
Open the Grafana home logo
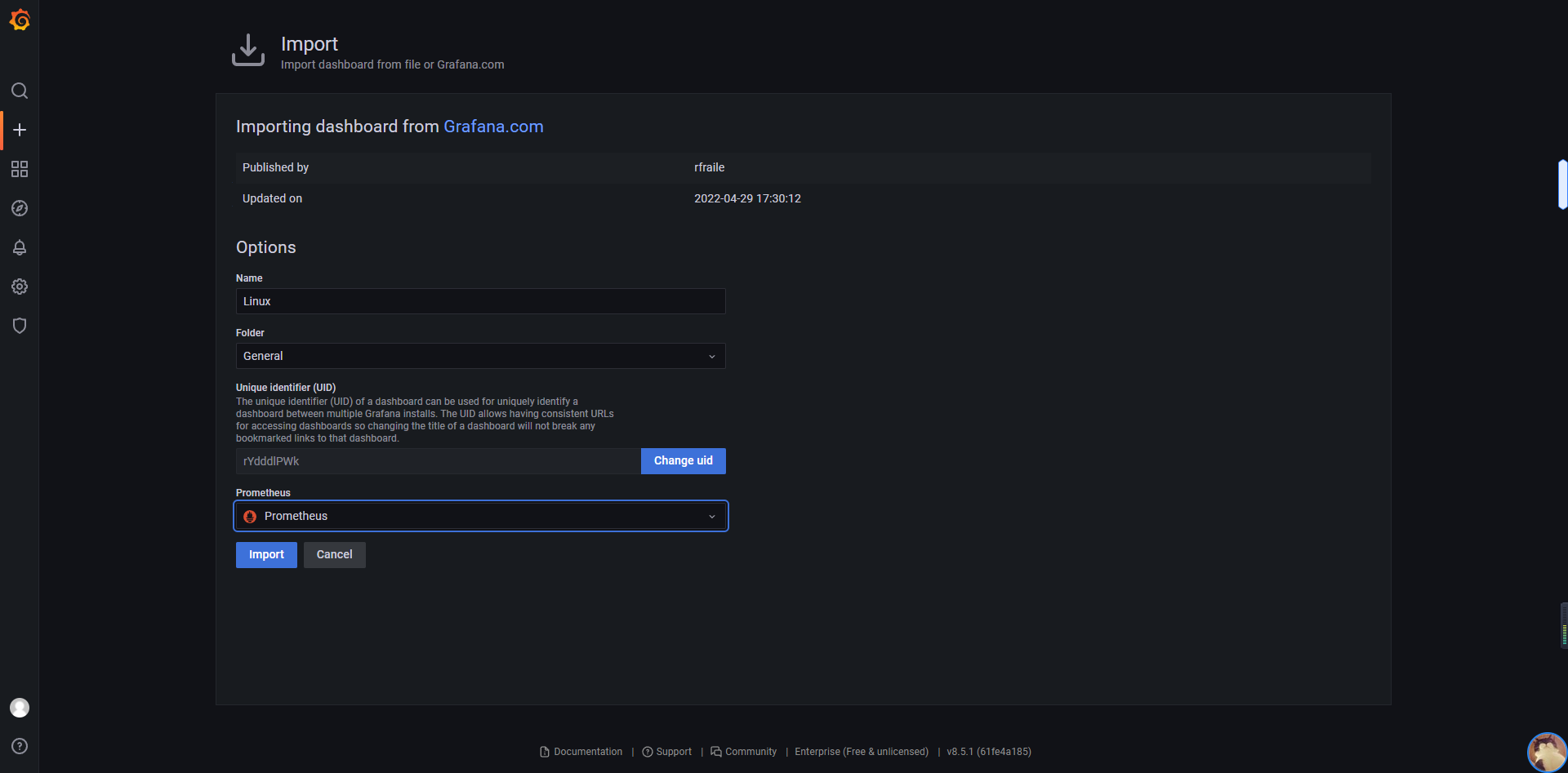pos(20,20)
